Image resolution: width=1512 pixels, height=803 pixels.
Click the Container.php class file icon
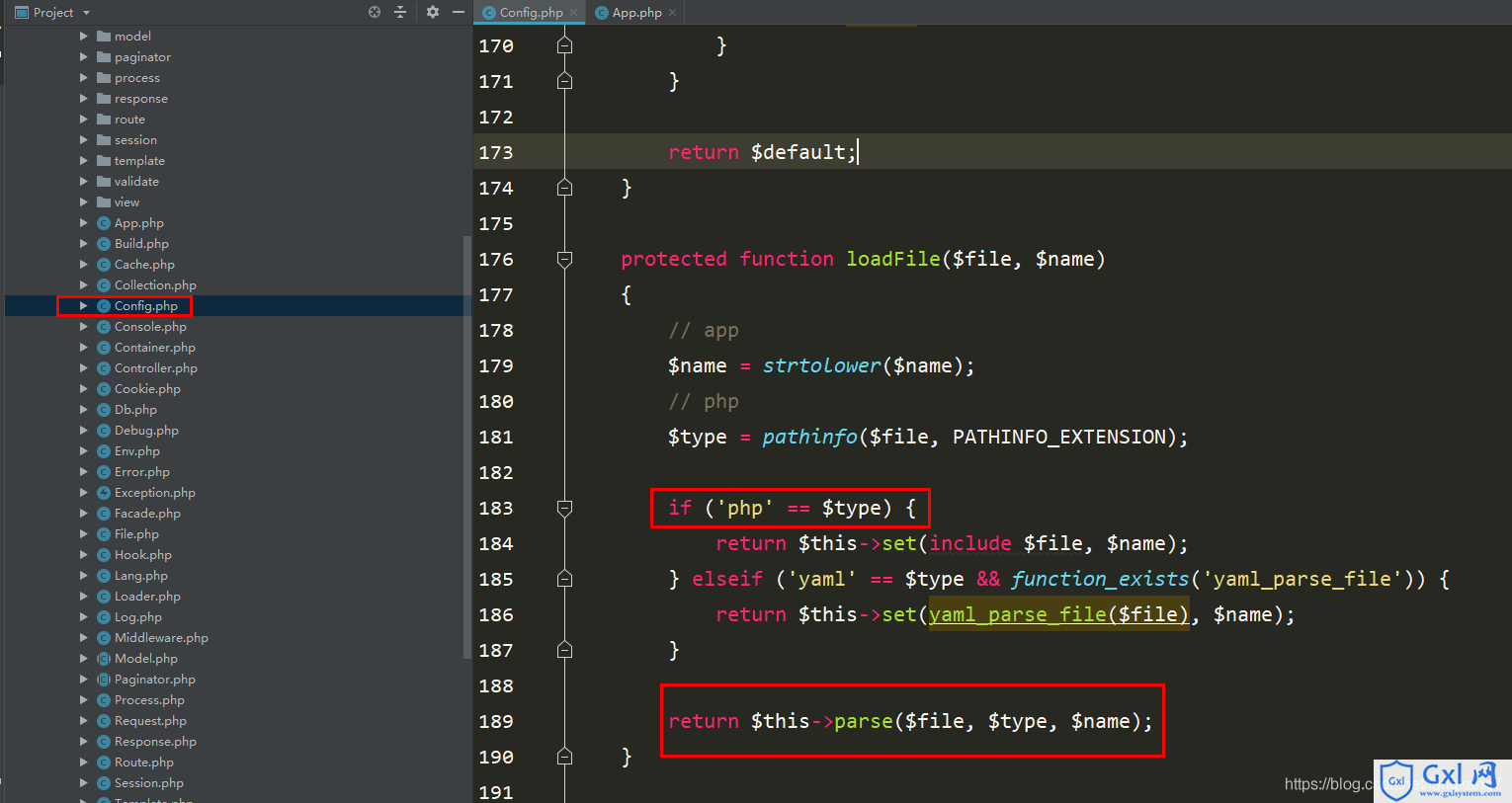(x=104, y=348)
